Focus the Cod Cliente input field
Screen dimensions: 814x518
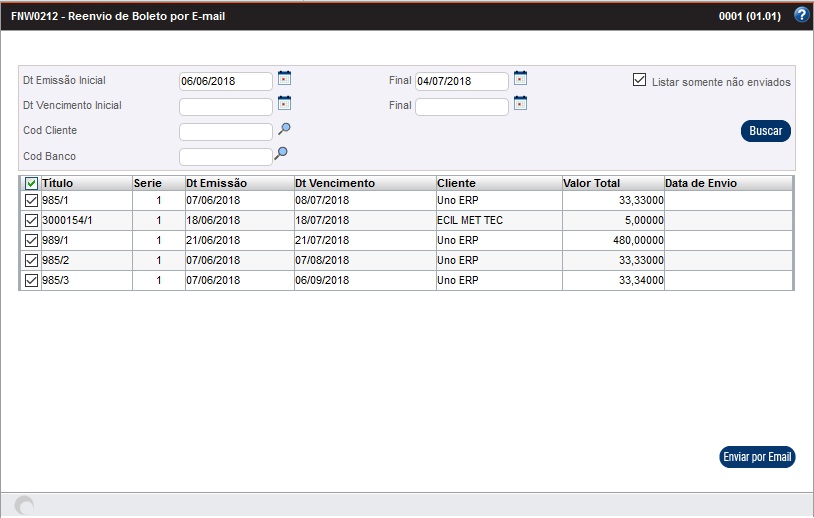(x=225, y=131)
